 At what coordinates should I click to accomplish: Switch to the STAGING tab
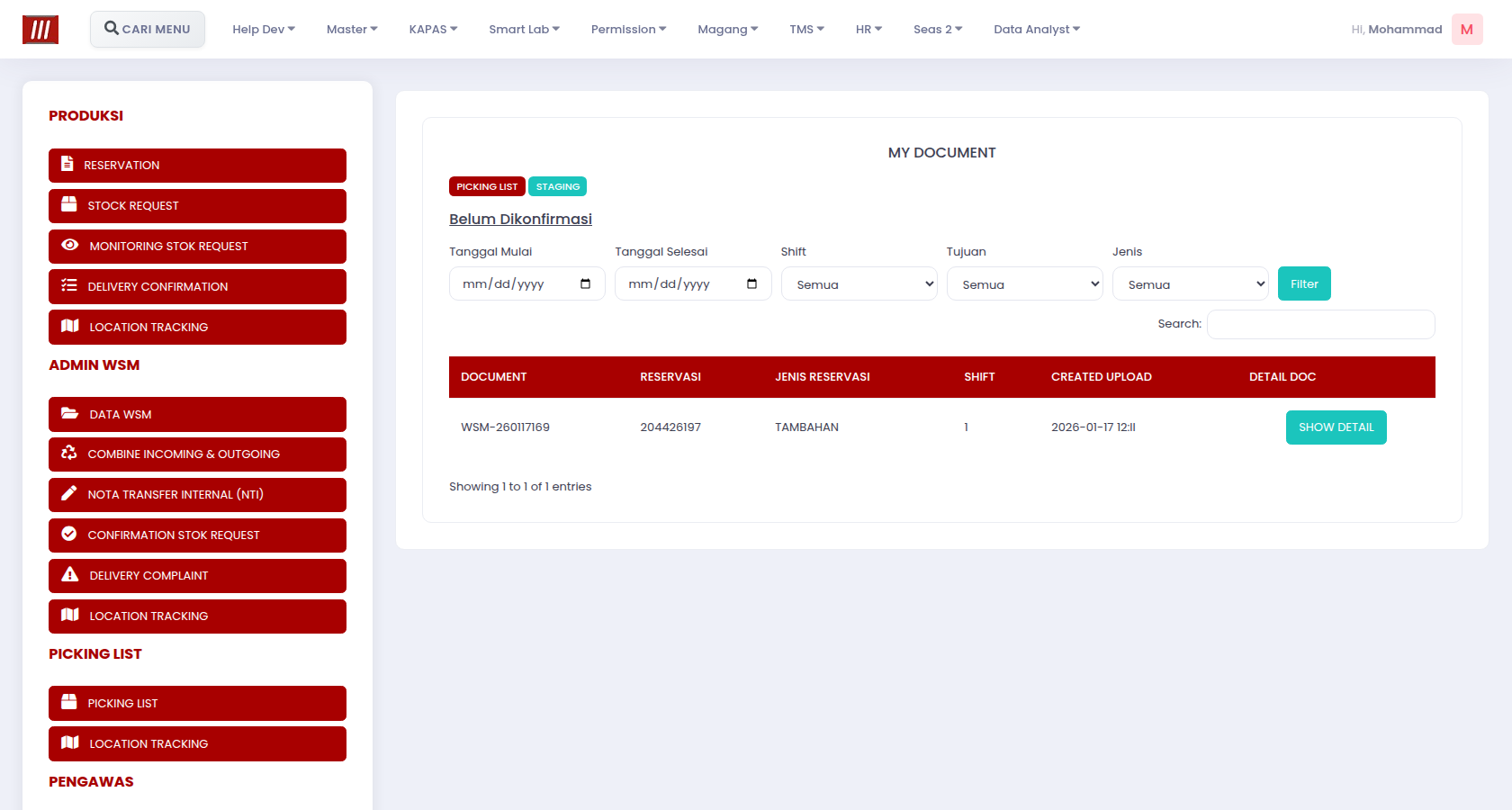[558, 186]
